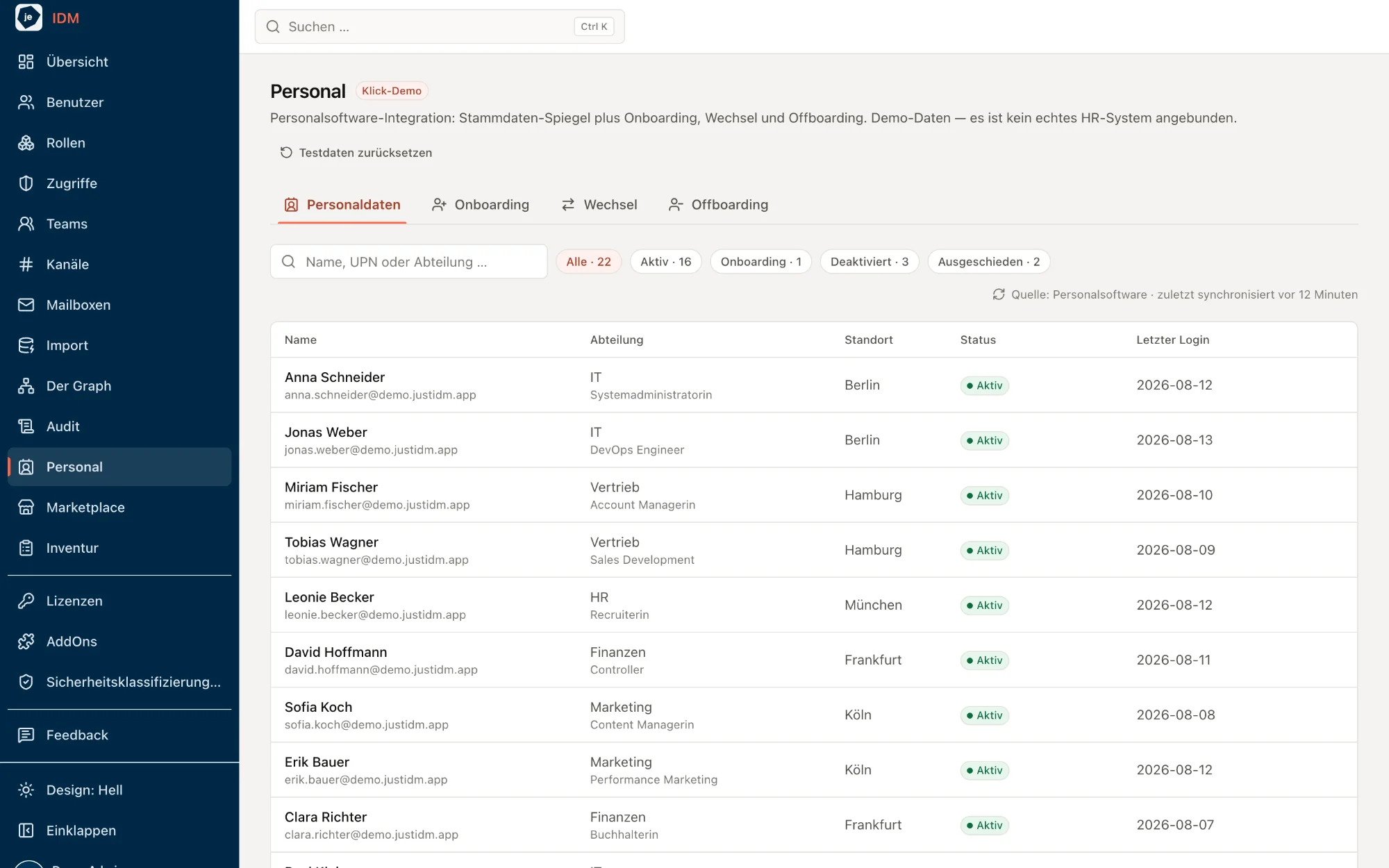Click jonas.weber@demo.justidm.app email
The width and height of the screenshot is (1389, 868).
[371, 450]
